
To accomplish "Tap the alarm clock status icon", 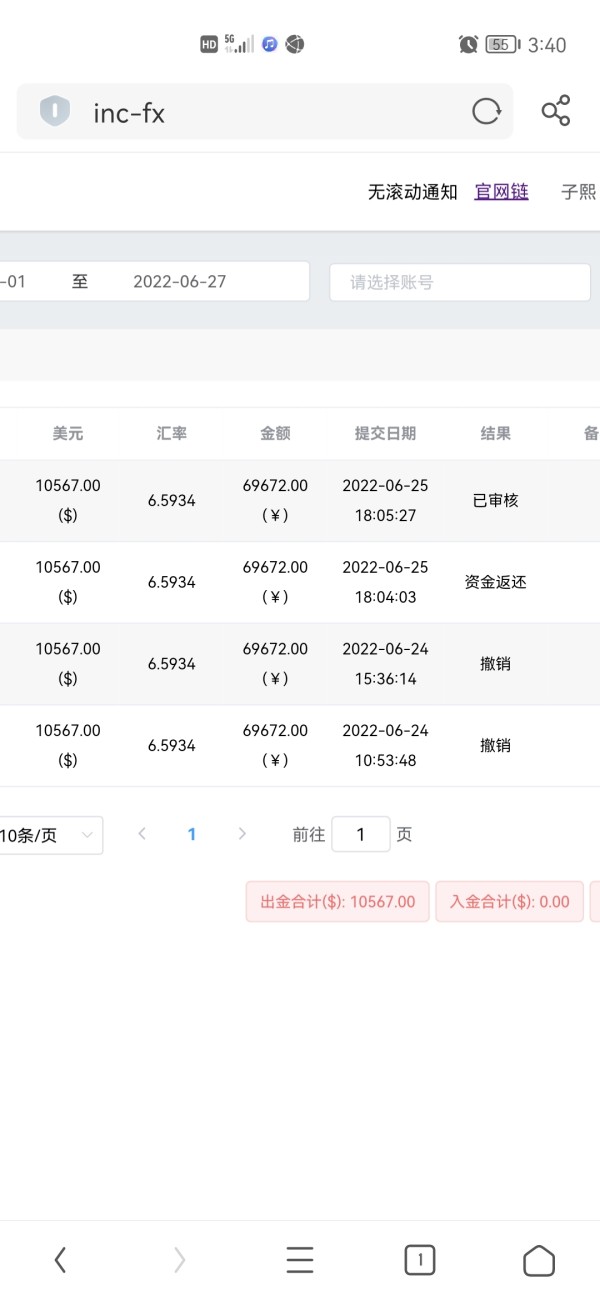I will [x=468, y=44].
